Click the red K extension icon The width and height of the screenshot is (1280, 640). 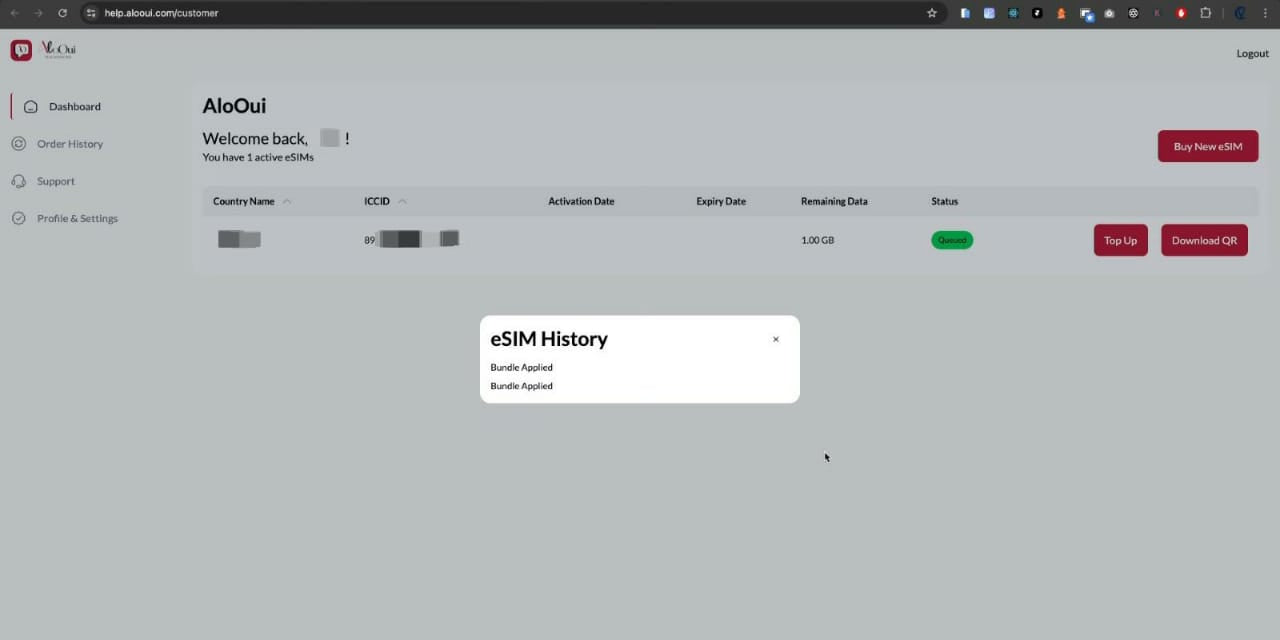coord(1157,13)
